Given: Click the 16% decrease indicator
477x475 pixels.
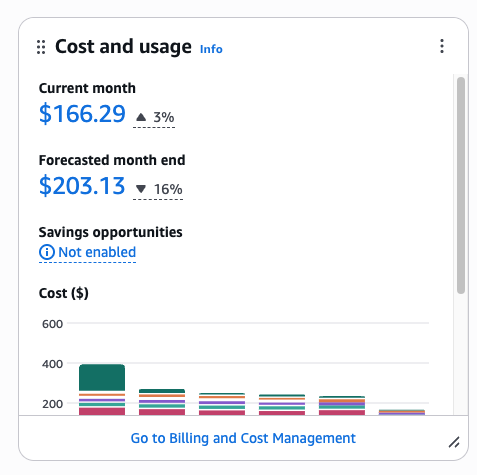Looking at the screenshot, I should [x=158, y=189].
